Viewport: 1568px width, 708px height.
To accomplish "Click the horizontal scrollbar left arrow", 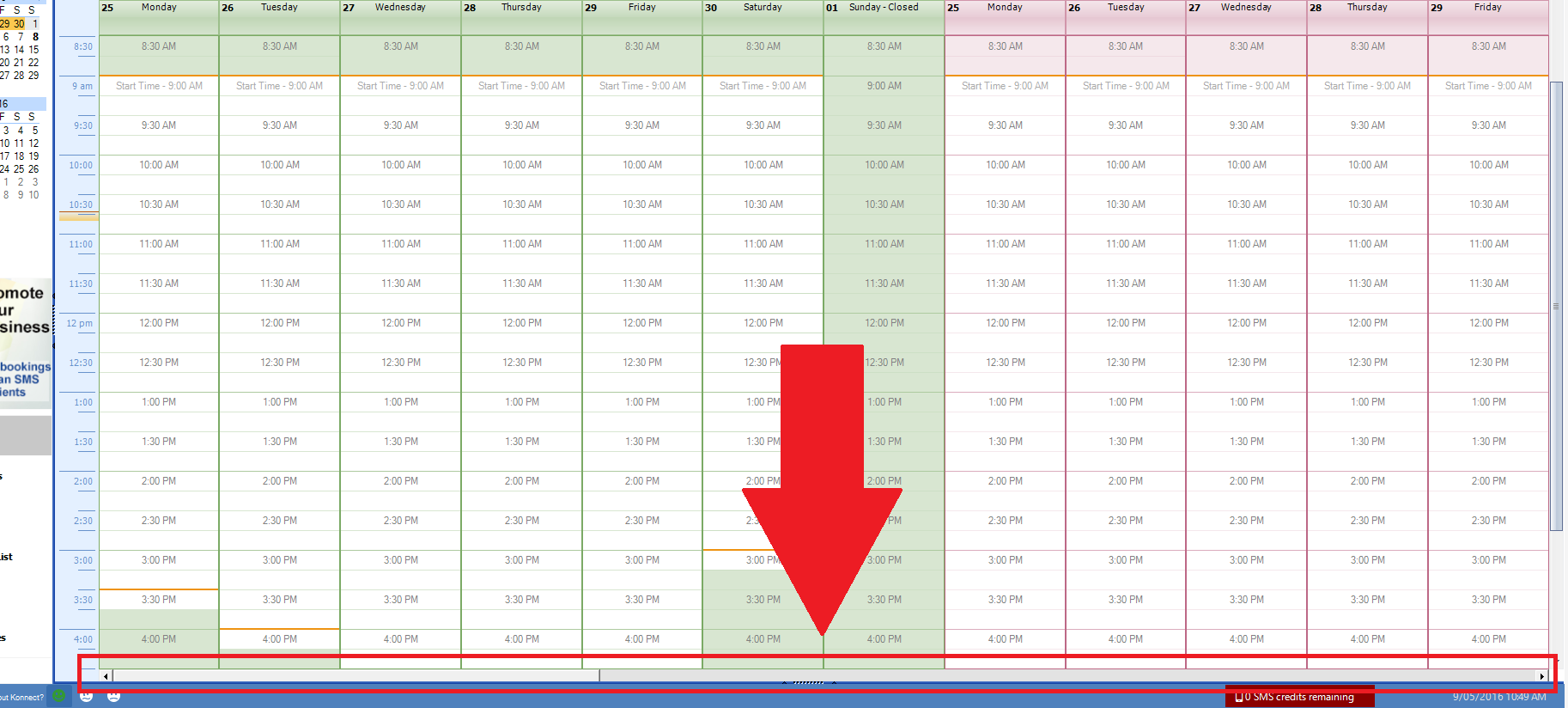I will click(x=106, y=676).
